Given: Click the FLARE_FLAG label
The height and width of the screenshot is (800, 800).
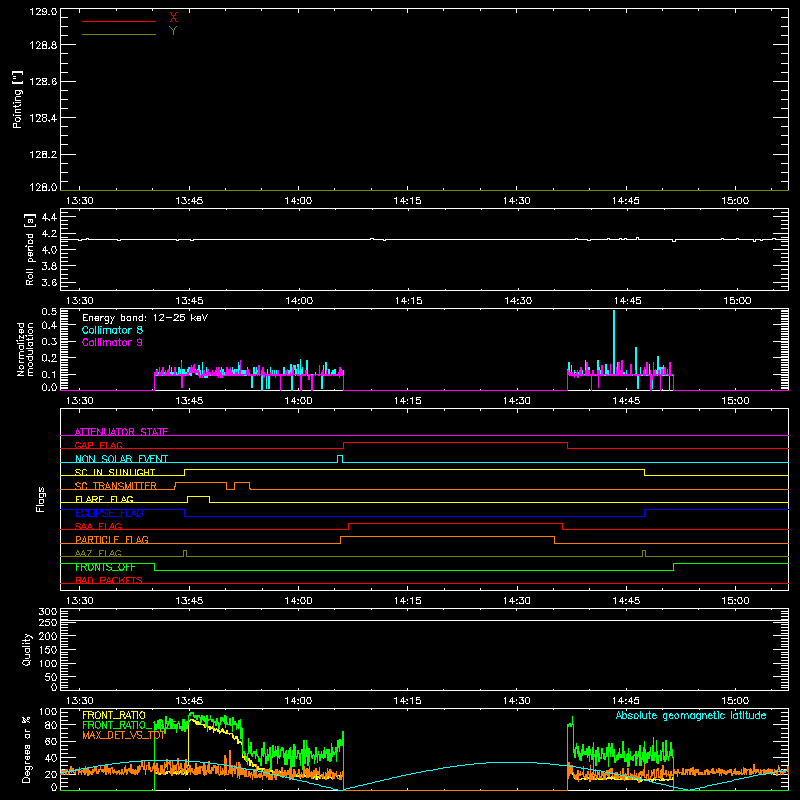Looking at the screenshot, I should point(104,499).
